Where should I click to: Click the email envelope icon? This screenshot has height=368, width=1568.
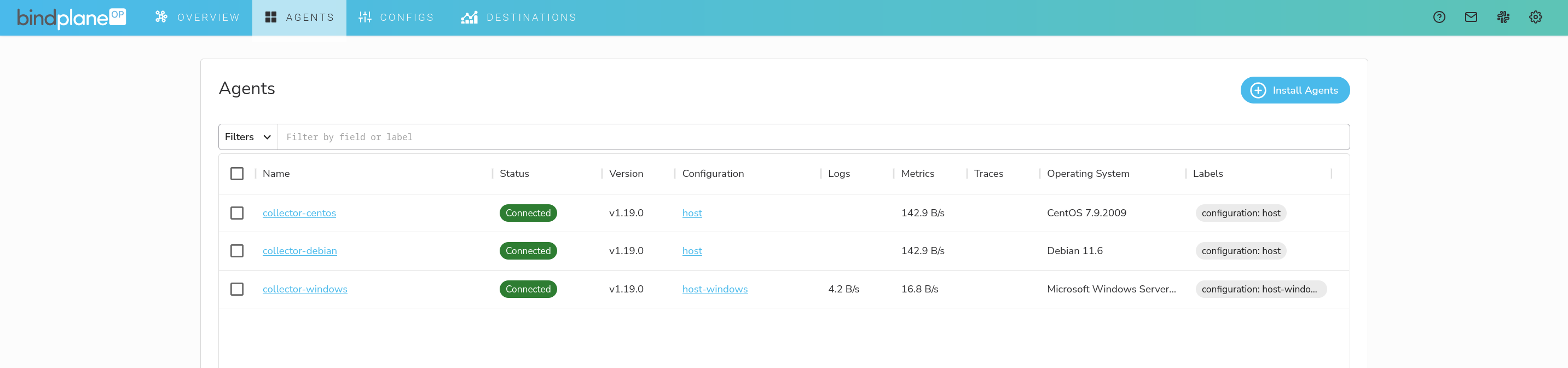(1471, 17)
